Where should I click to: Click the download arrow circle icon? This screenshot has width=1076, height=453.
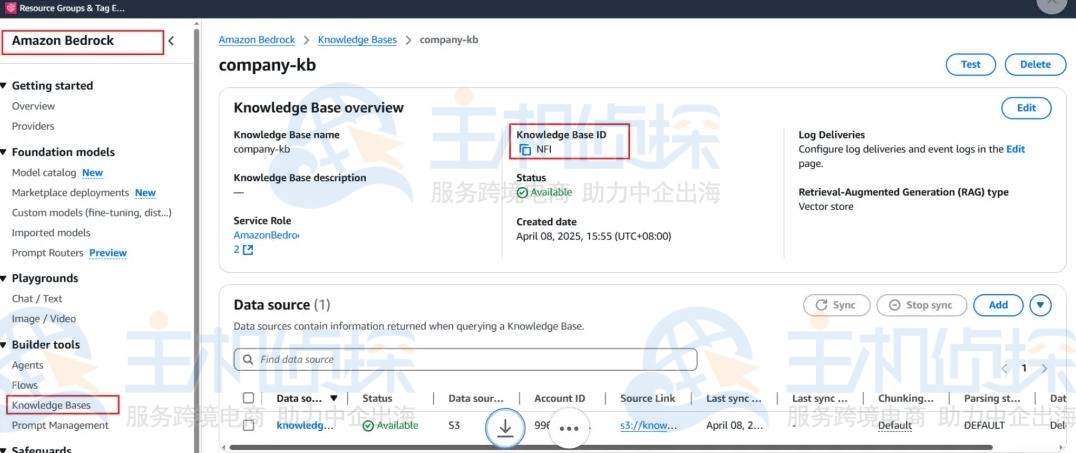[x=505, y=427]
